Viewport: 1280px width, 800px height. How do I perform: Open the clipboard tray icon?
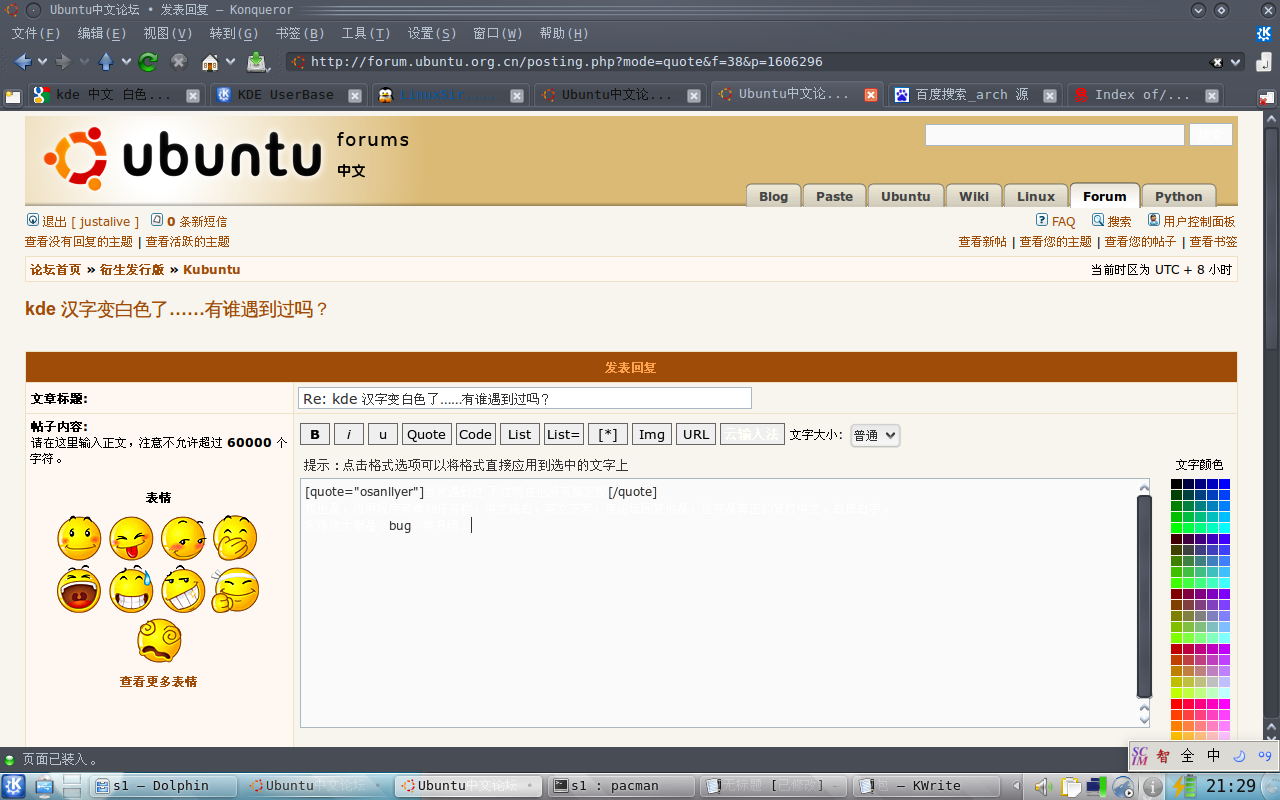point(1071,787)
